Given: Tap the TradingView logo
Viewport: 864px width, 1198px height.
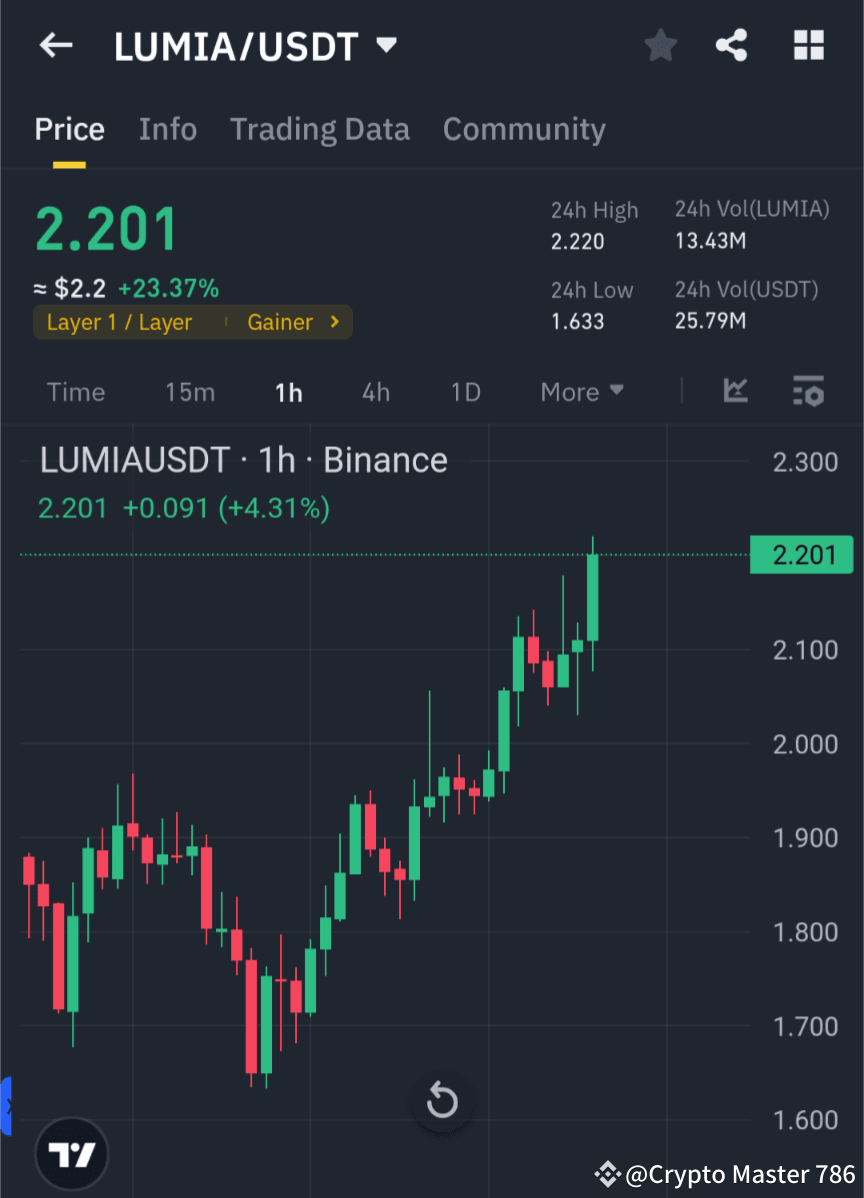Looking at the screenshot, I should (x=70, y=1153).
